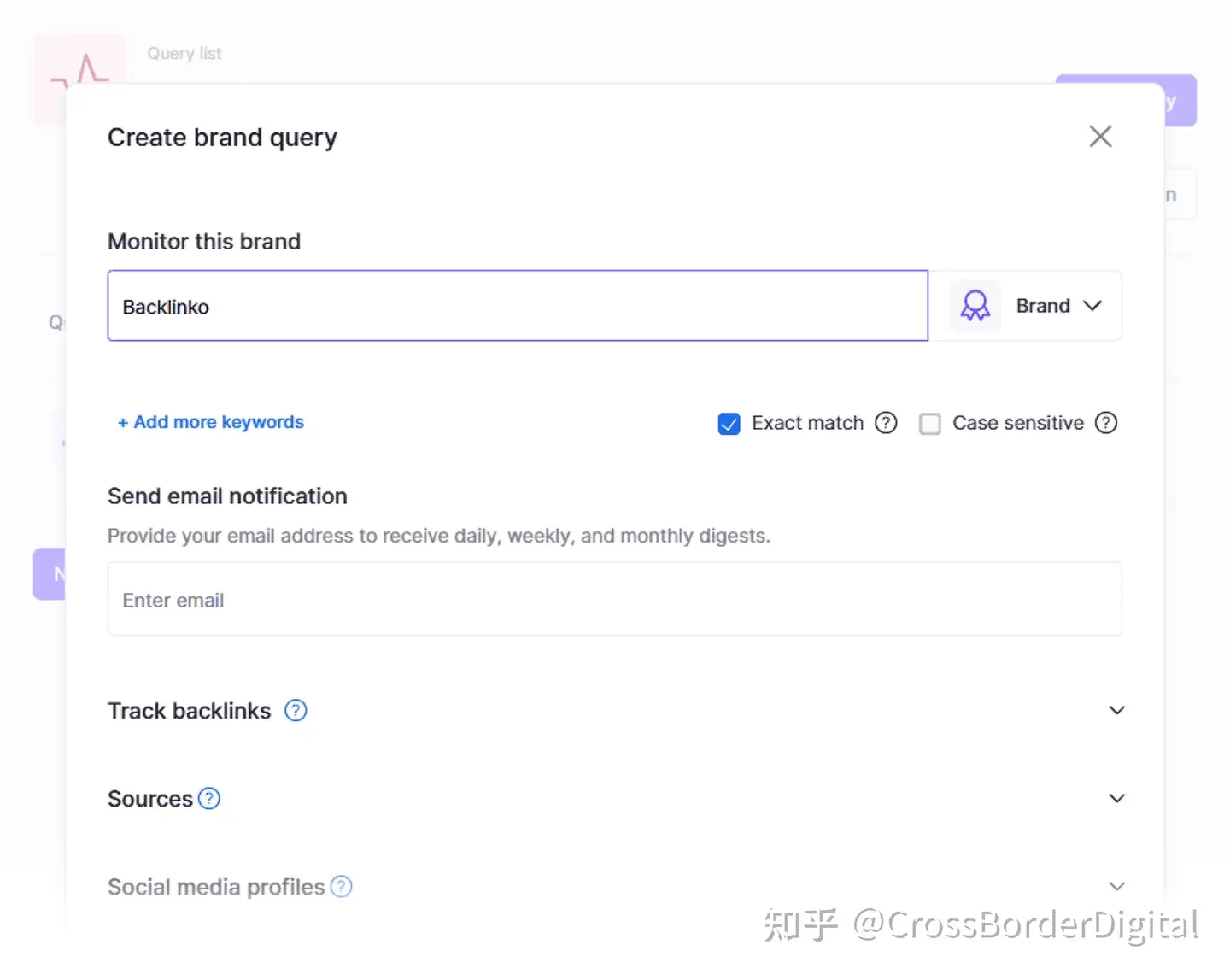Expand the Social media profiles section

[1116, 887]
